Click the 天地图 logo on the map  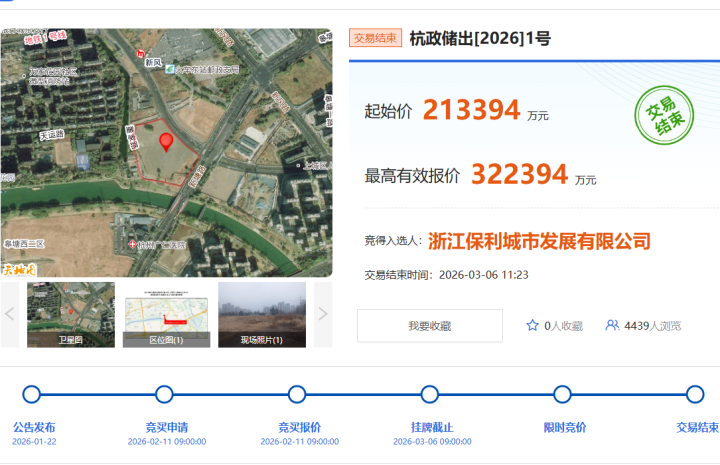19,270
